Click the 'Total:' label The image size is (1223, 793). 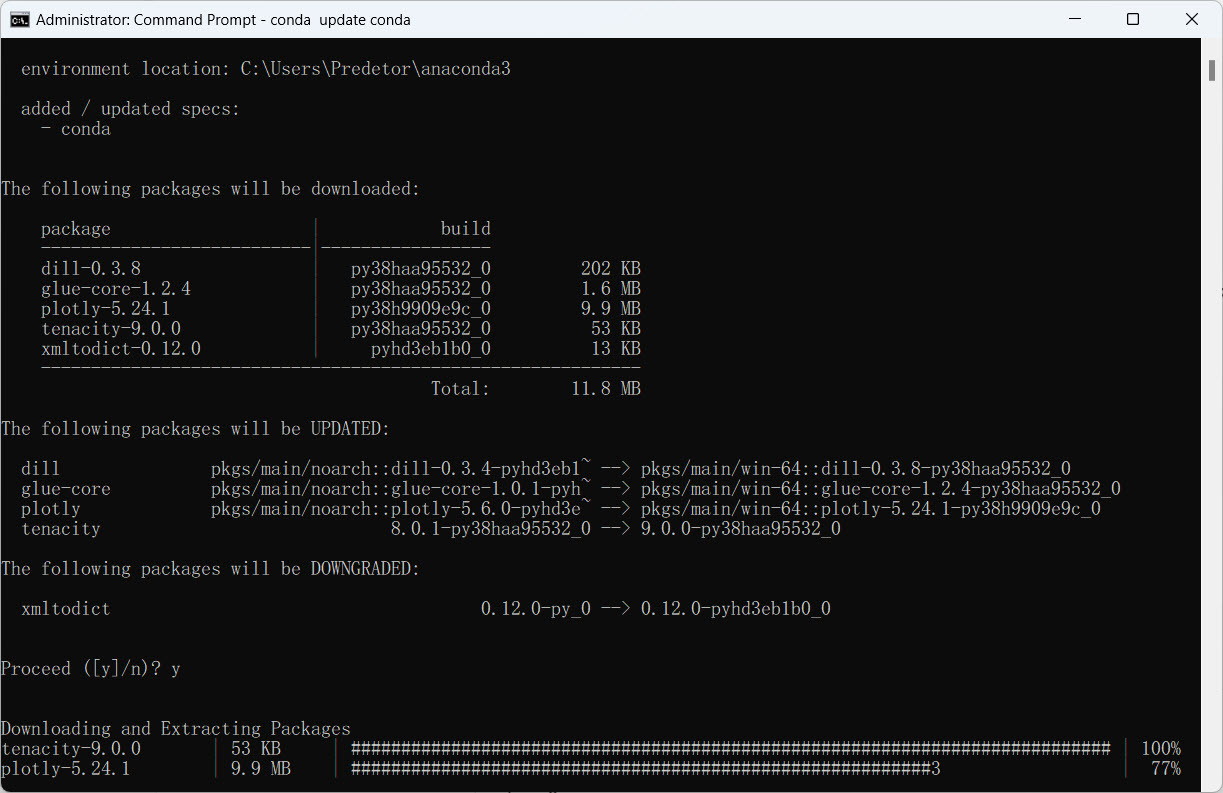pos(461,389)
